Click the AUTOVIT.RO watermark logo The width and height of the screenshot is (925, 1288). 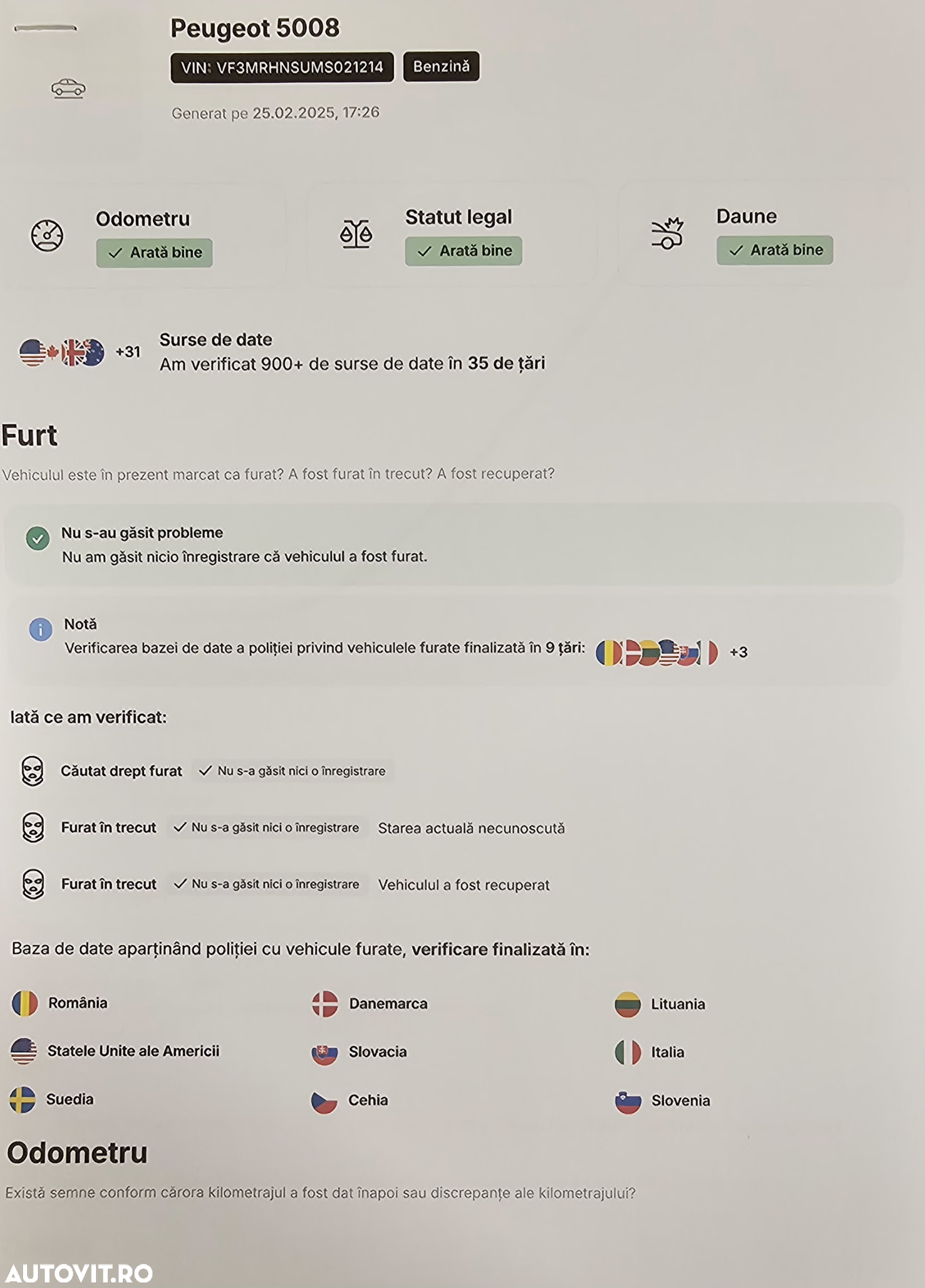tap(79, 1273)
